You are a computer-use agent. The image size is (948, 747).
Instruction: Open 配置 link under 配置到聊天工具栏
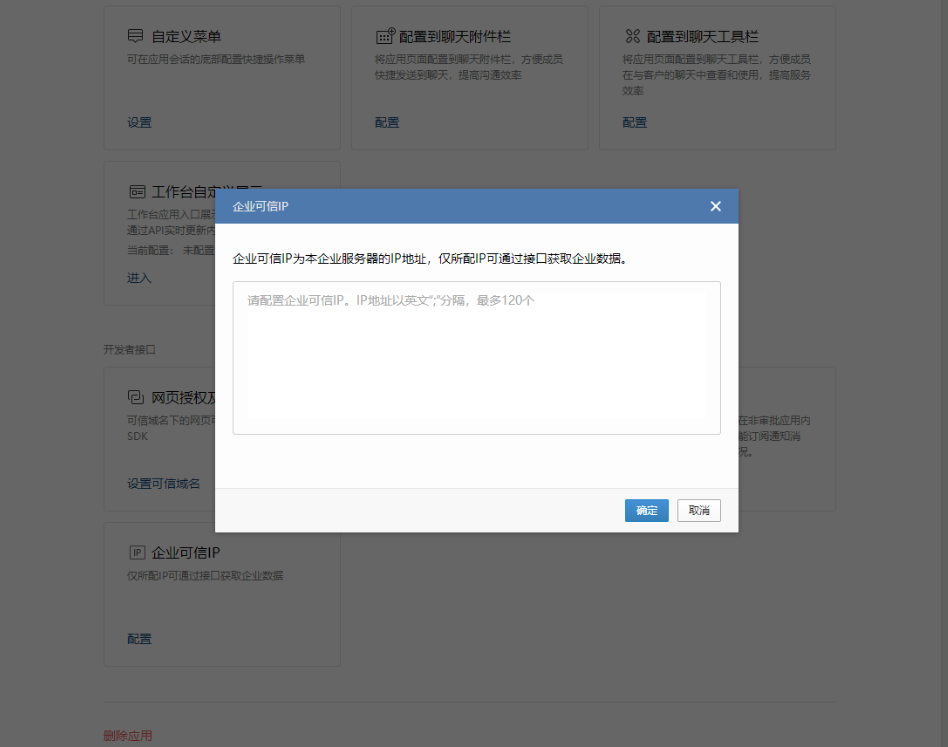(634, 123)
